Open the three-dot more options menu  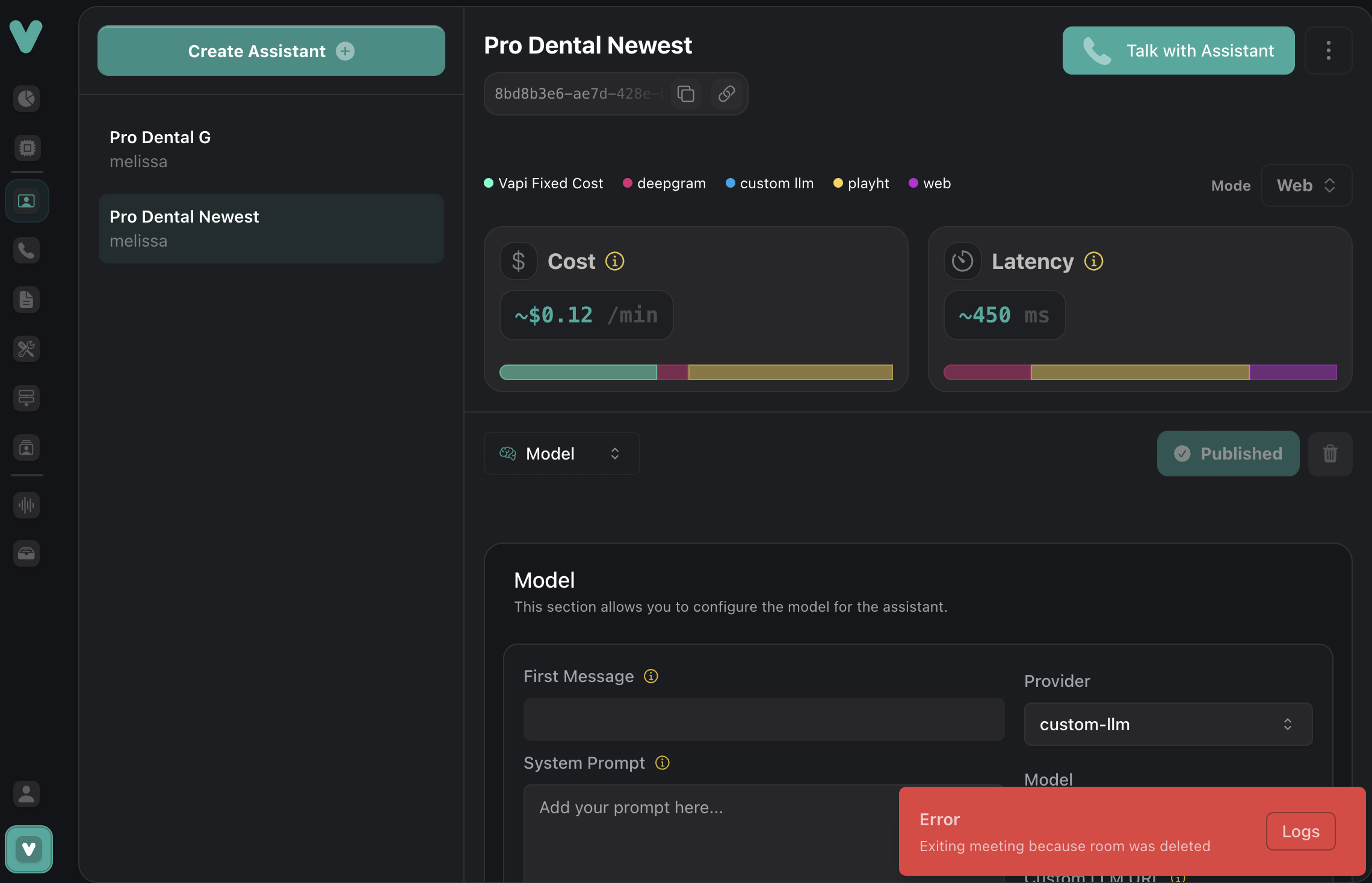[1328, 51]
